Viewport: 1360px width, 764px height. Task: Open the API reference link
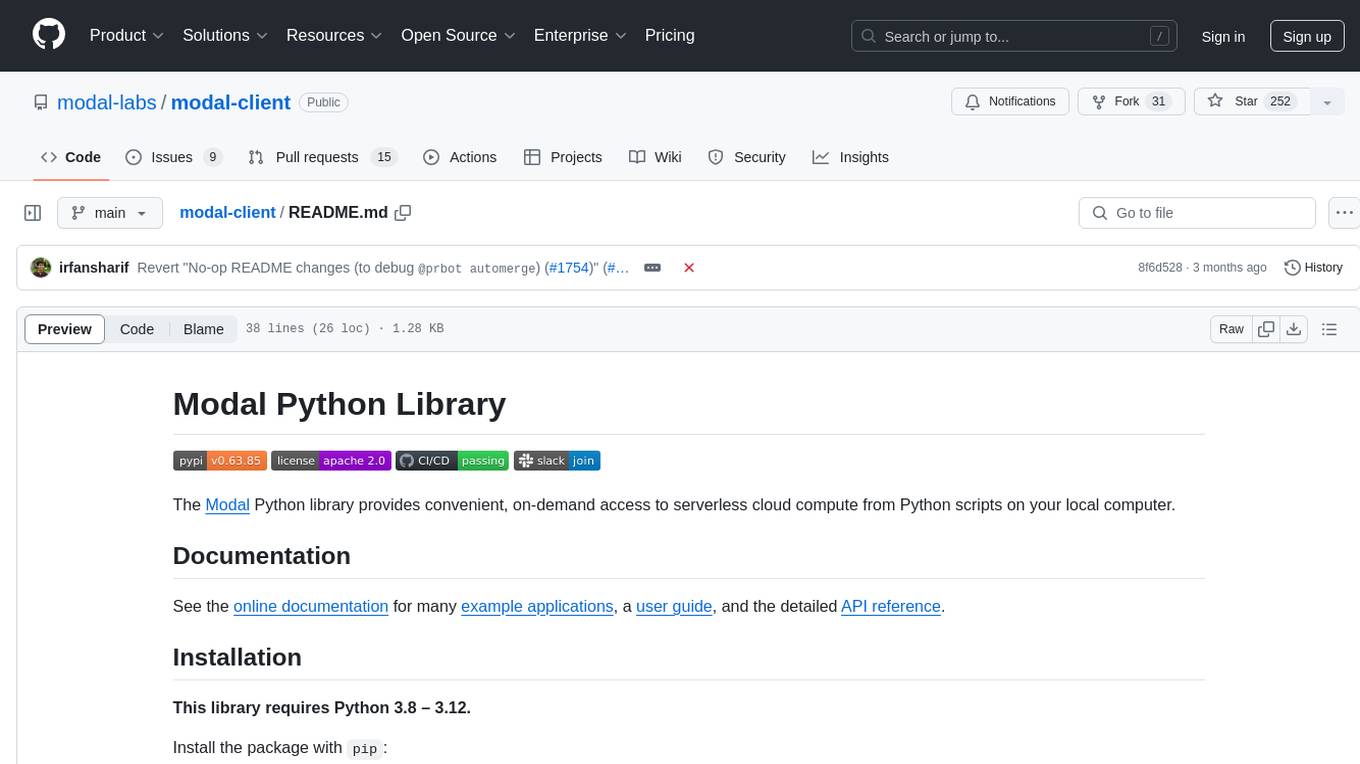point(891,607)
